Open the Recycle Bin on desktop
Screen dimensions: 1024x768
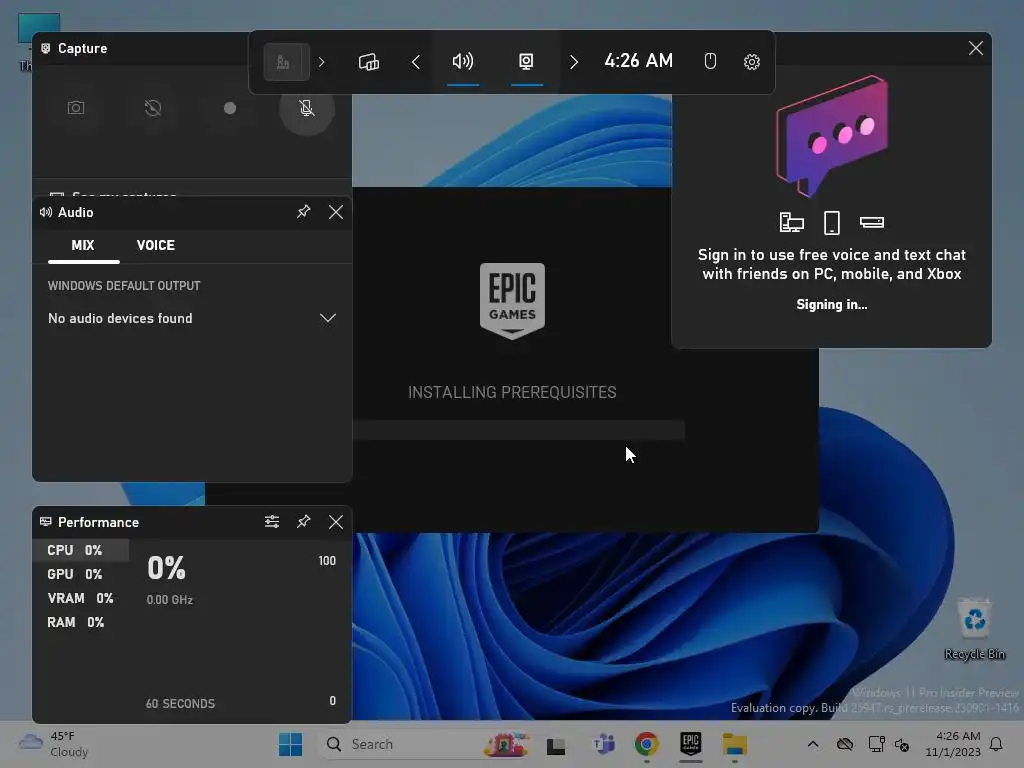tap(974, 628)
